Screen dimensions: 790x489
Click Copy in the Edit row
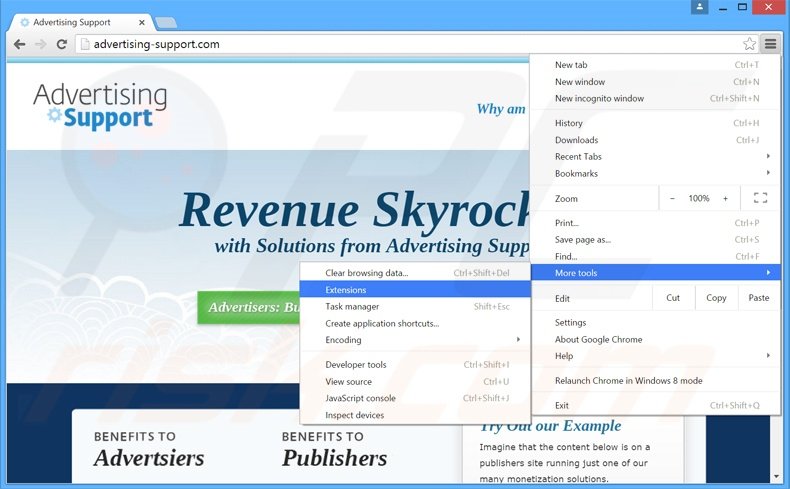pyautogui.click(x=716, y=298)
